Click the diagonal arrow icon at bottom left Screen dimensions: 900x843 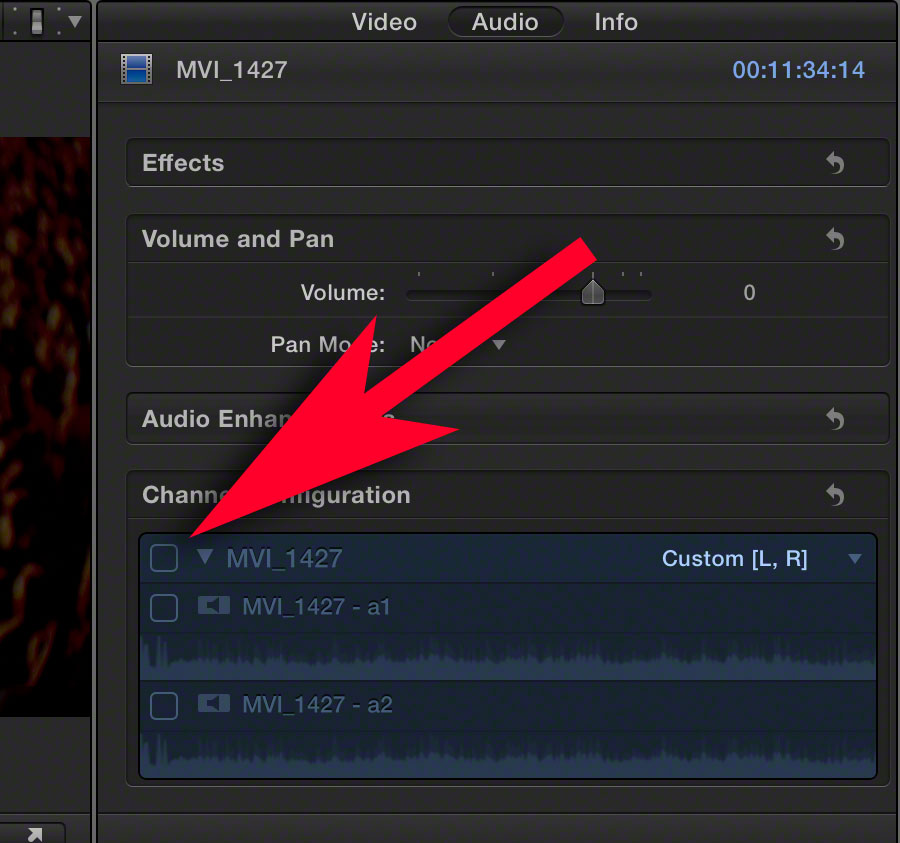[x=34, y=834]
